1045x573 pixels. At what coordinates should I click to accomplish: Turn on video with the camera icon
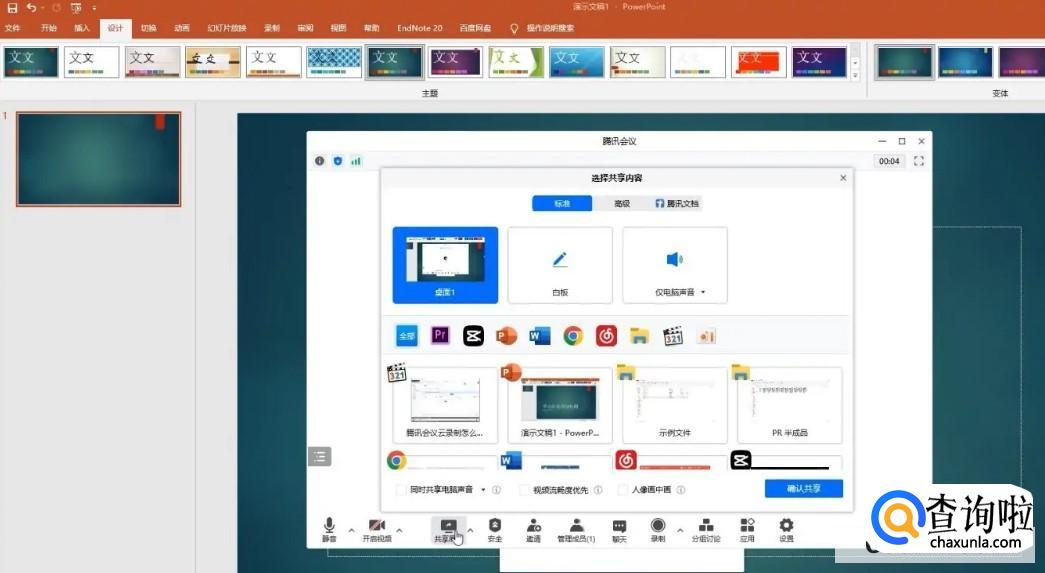377,530
